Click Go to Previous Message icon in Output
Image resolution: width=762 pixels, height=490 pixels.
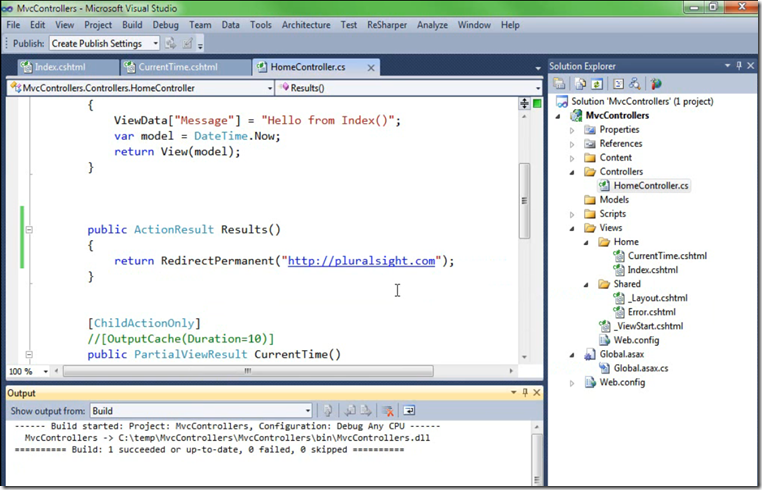point(350,411)
